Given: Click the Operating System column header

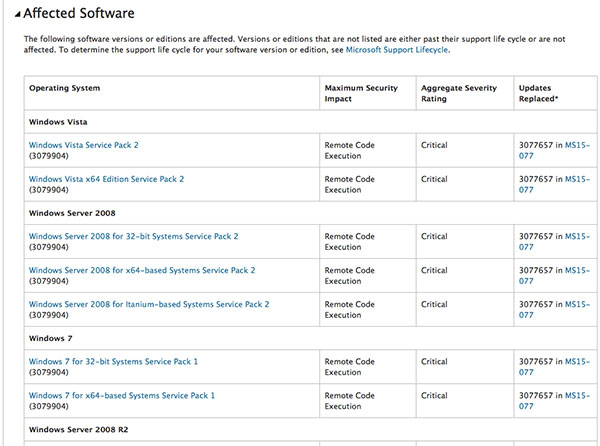Looking at the screenshot, I should [x=64, y=88].
